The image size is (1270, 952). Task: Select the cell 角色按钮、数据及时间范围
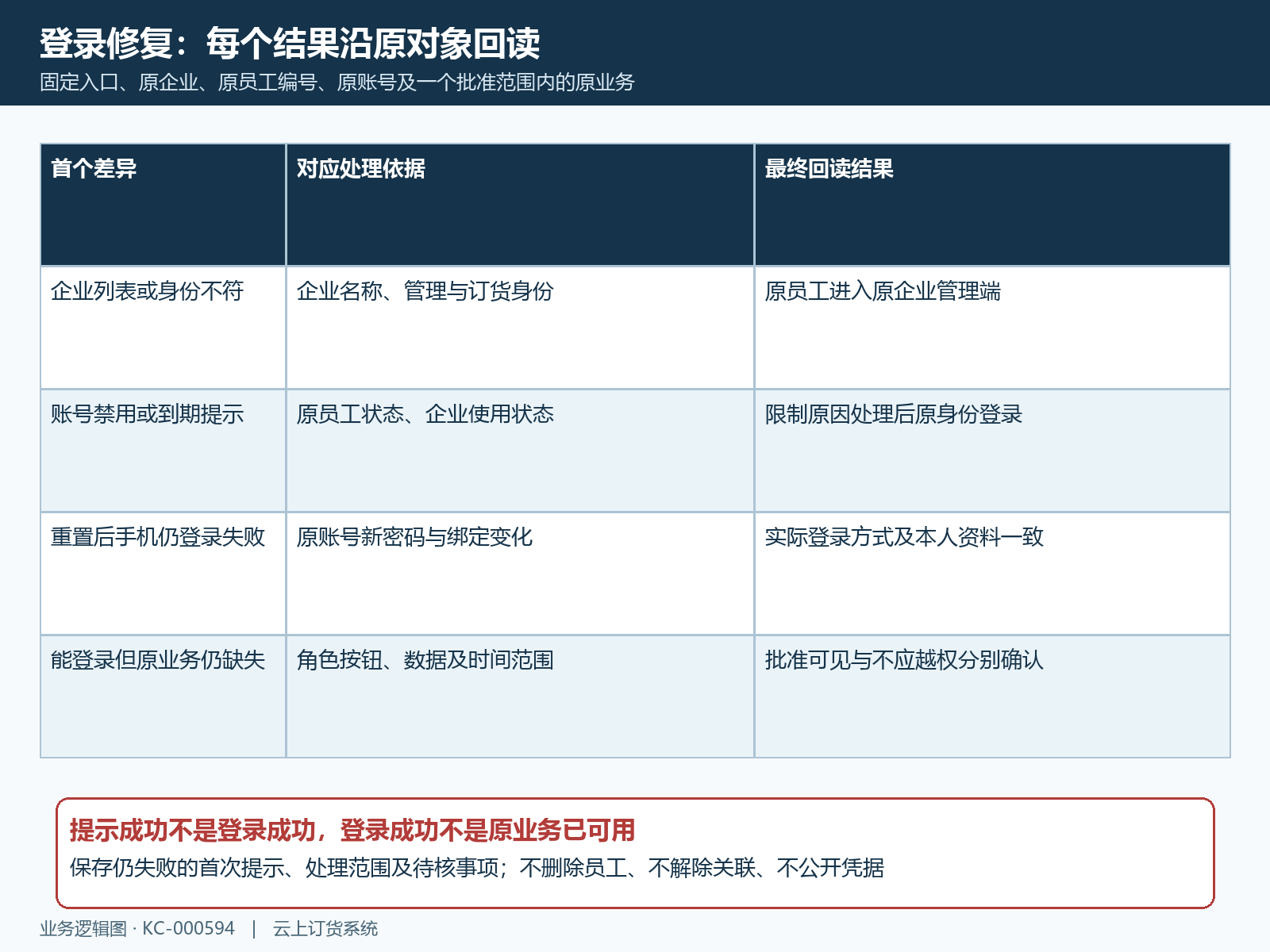(x=520, y=697)
